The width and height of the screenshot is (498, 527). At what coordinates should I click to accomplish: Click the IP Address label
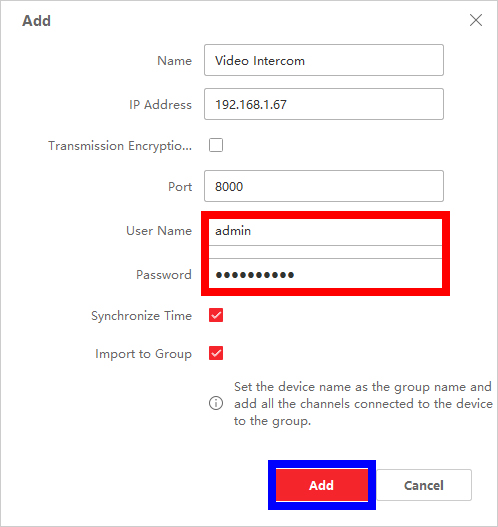coord(160,105)
